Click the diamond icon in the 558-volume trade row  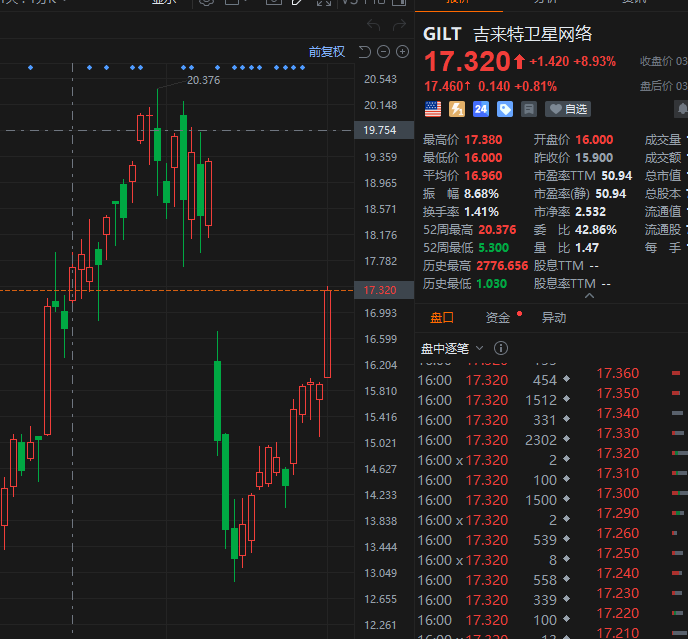pos(566,579)
